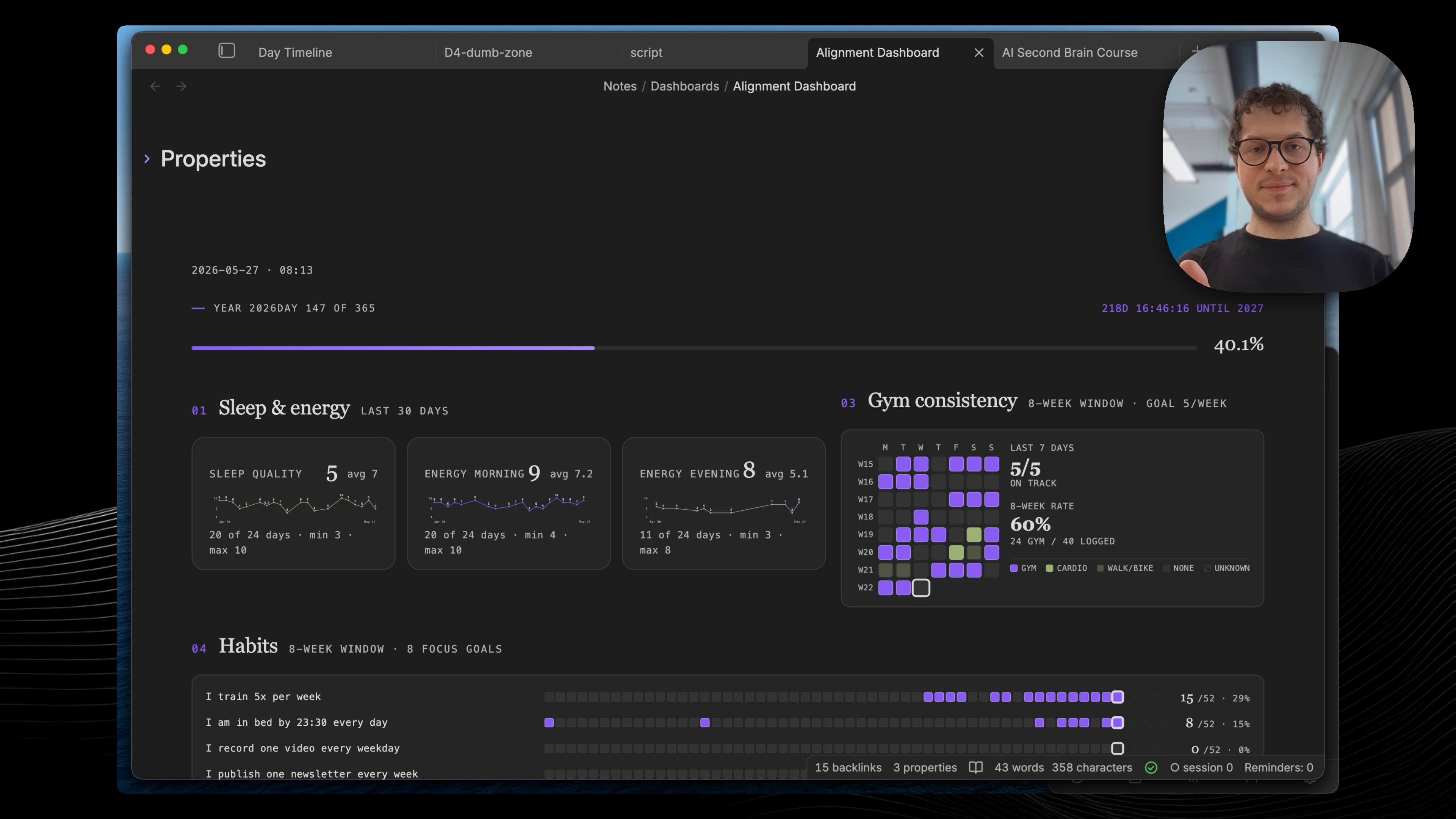
Task: Click the Sleep Quality sparkline chart
Action: (x=294, y=508)
